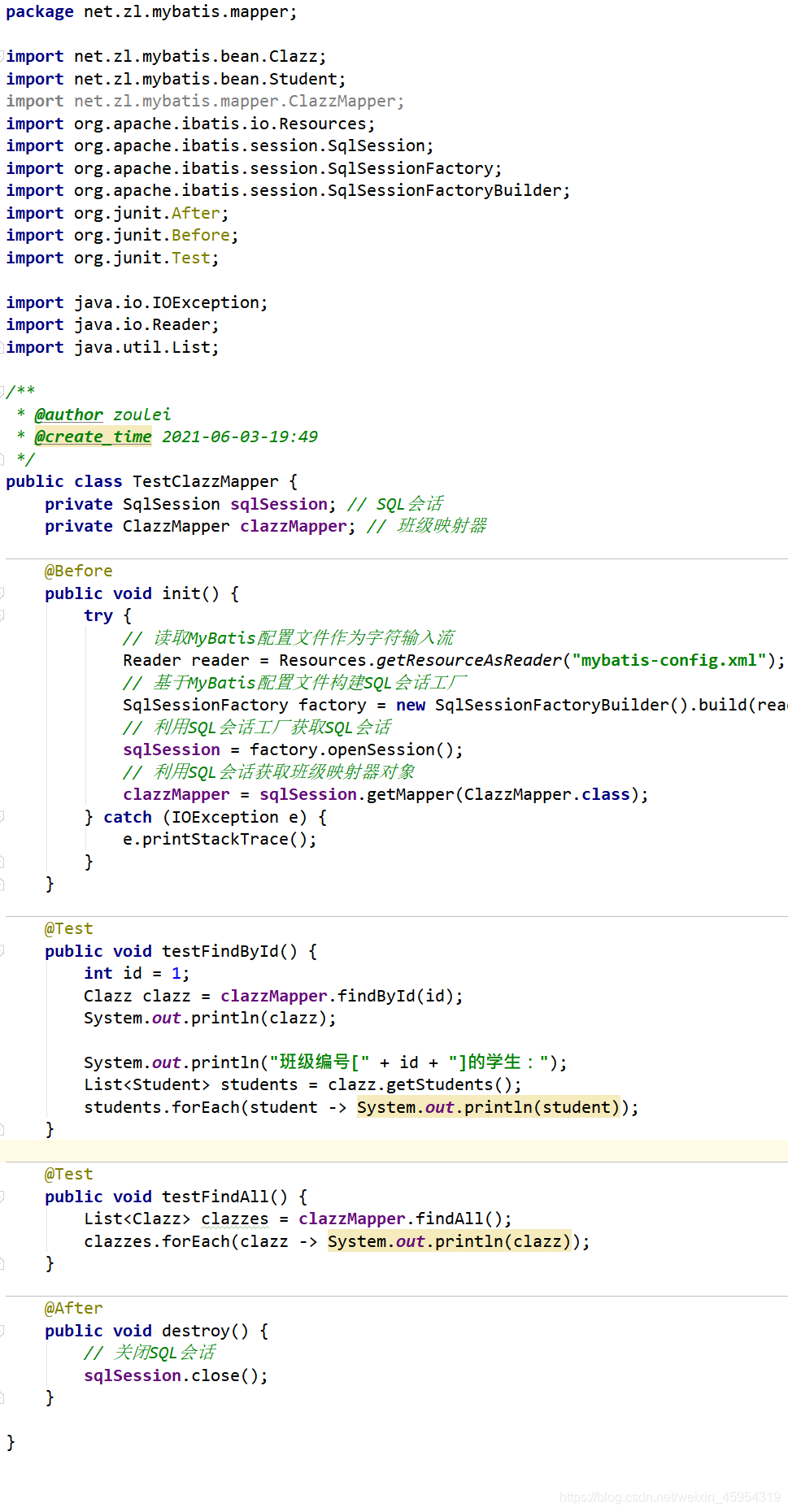Click the getMapper(ClazzMapper.class) call
This screenshot has height=1512, width=788.
tap(503, 794)
